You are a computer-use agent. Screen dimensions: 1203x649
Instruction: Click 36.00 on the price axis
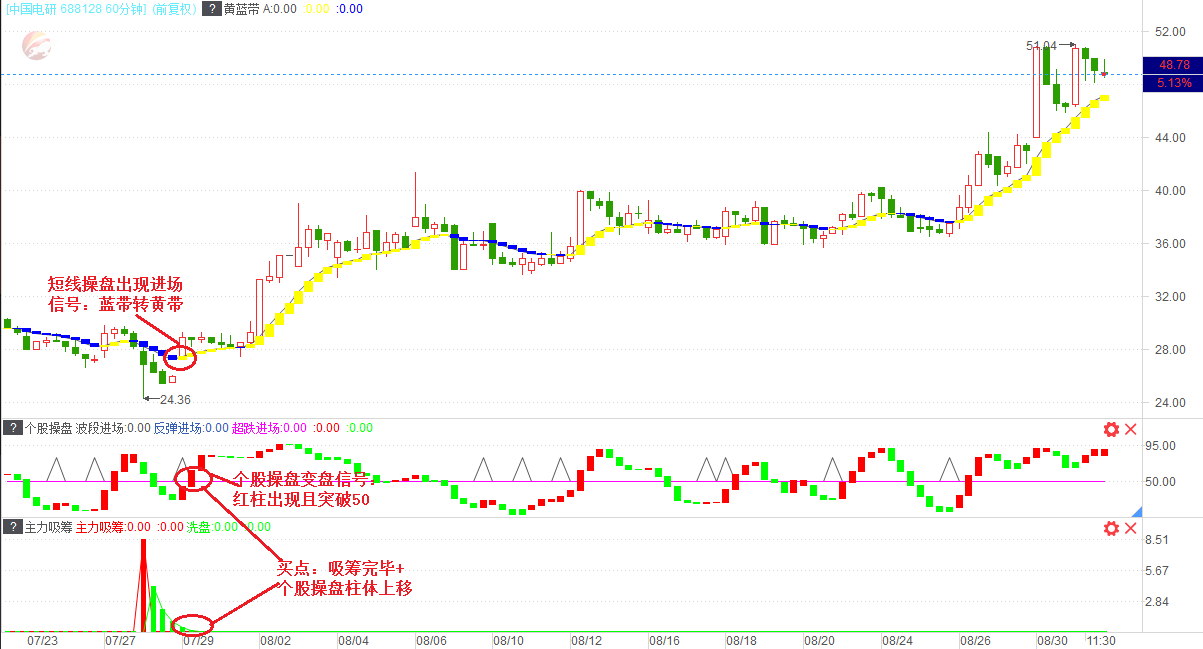coord(1171,244)
